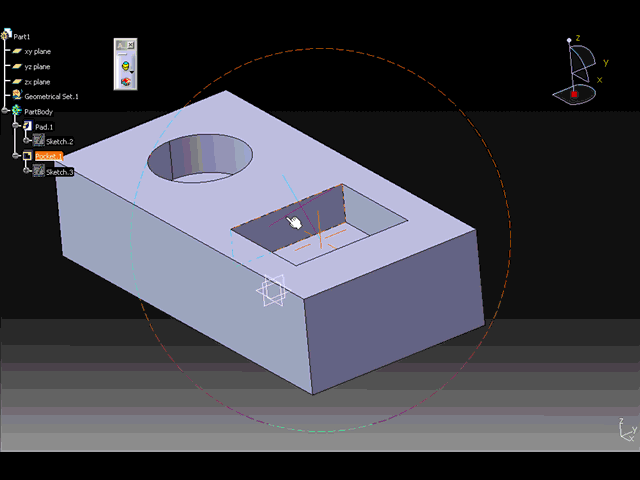Select highlighted Pocket.1 label

[49, 156]
